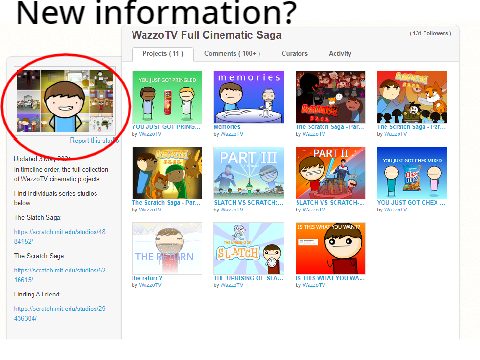Open the PART II Slatch thumbnail

coord(331,173)
